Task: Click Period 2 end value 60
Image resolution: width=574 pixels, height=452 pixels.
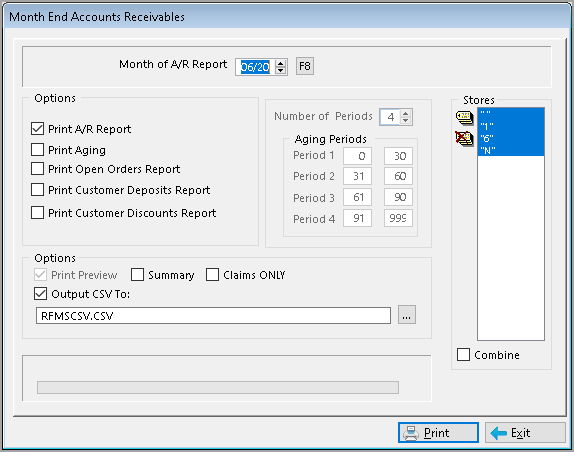Action: tap(398, 176)
